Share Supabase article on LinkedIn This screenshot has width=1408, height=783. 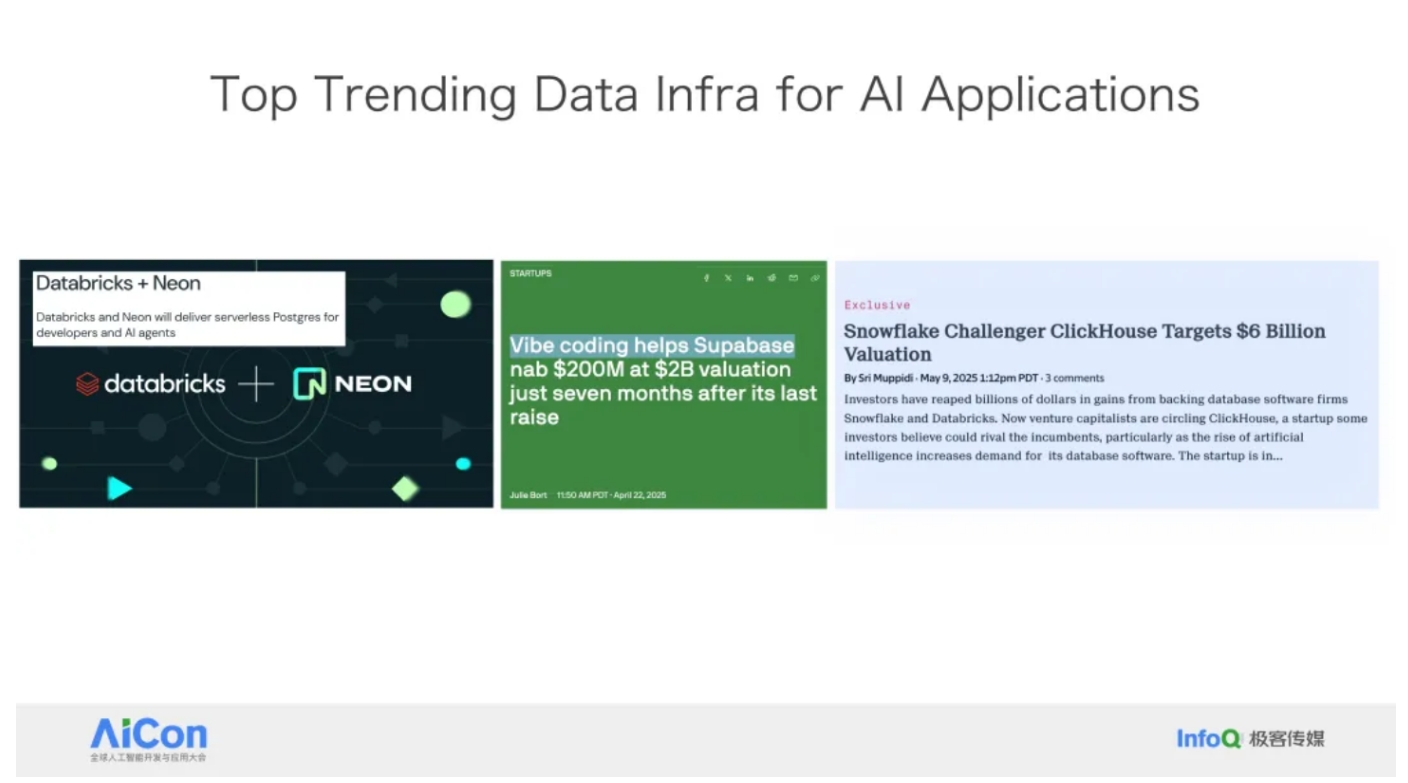click(750, 278)
